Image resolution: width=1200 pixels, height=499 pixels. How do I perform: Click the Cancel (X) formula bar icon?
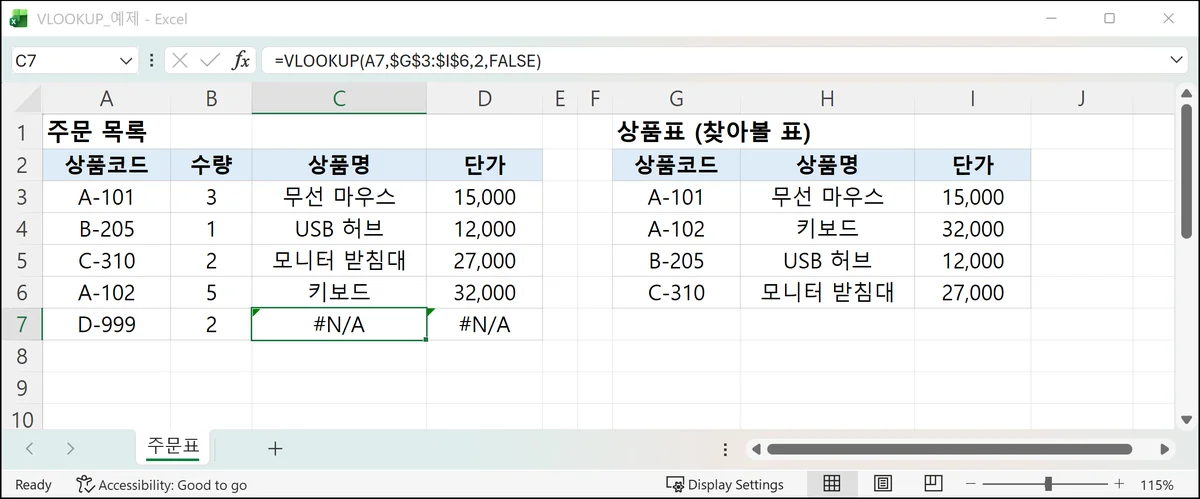[x=180, y=61]
